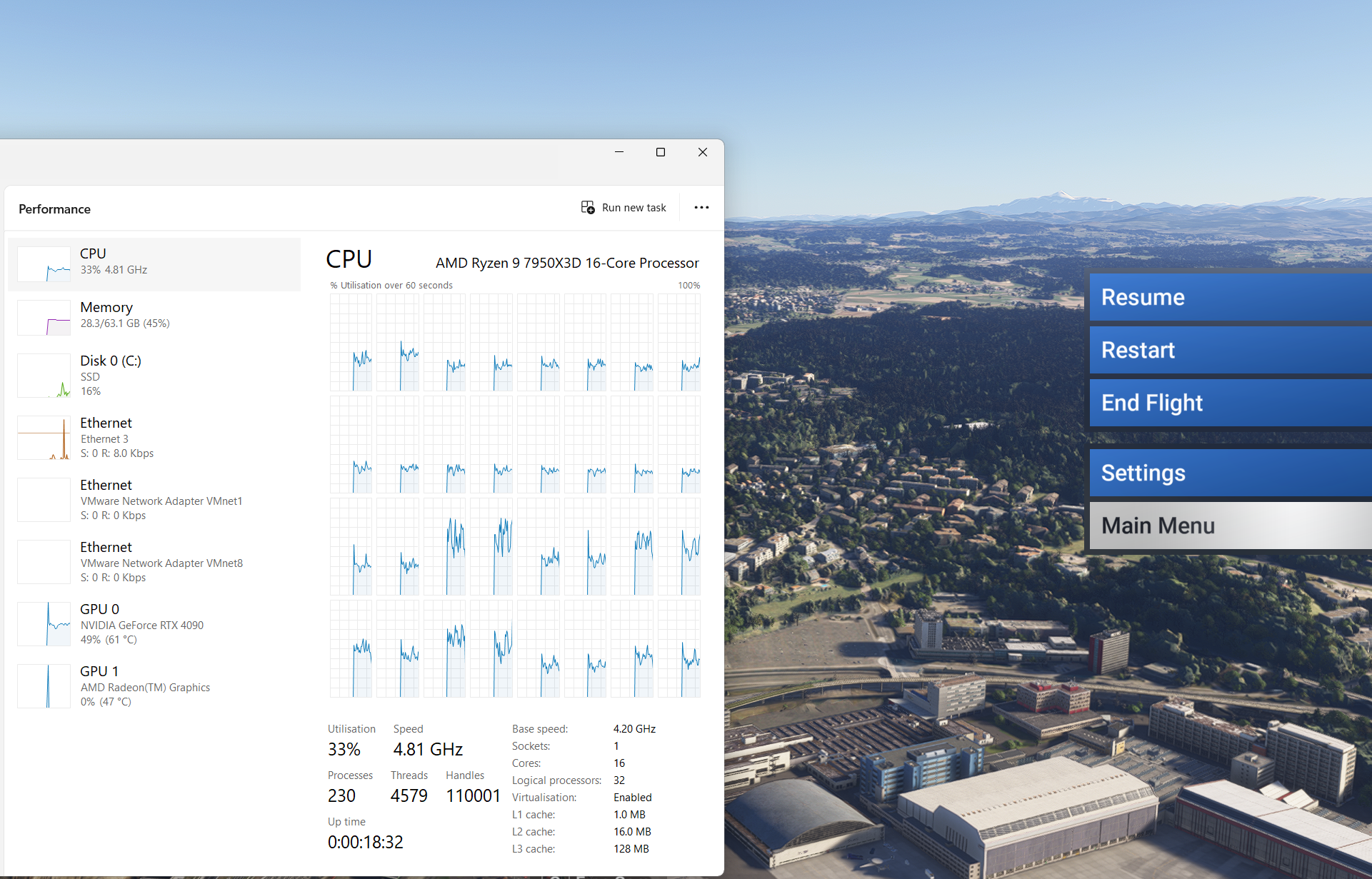Click the Run new task label
Viewport: 1372px width, 879px height.
[x=634, y=208]
